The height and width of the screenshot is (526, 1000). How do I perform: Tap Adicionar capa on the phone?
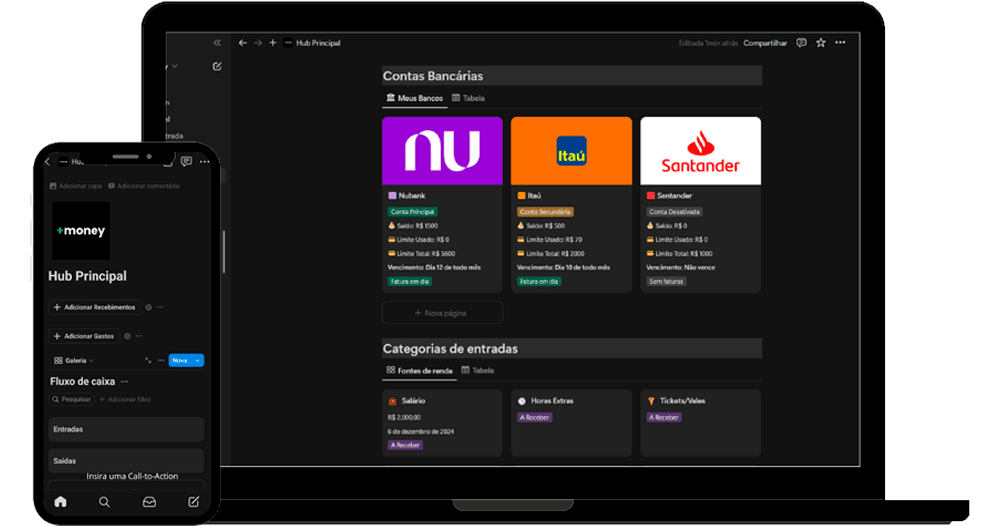pos(76,186)
